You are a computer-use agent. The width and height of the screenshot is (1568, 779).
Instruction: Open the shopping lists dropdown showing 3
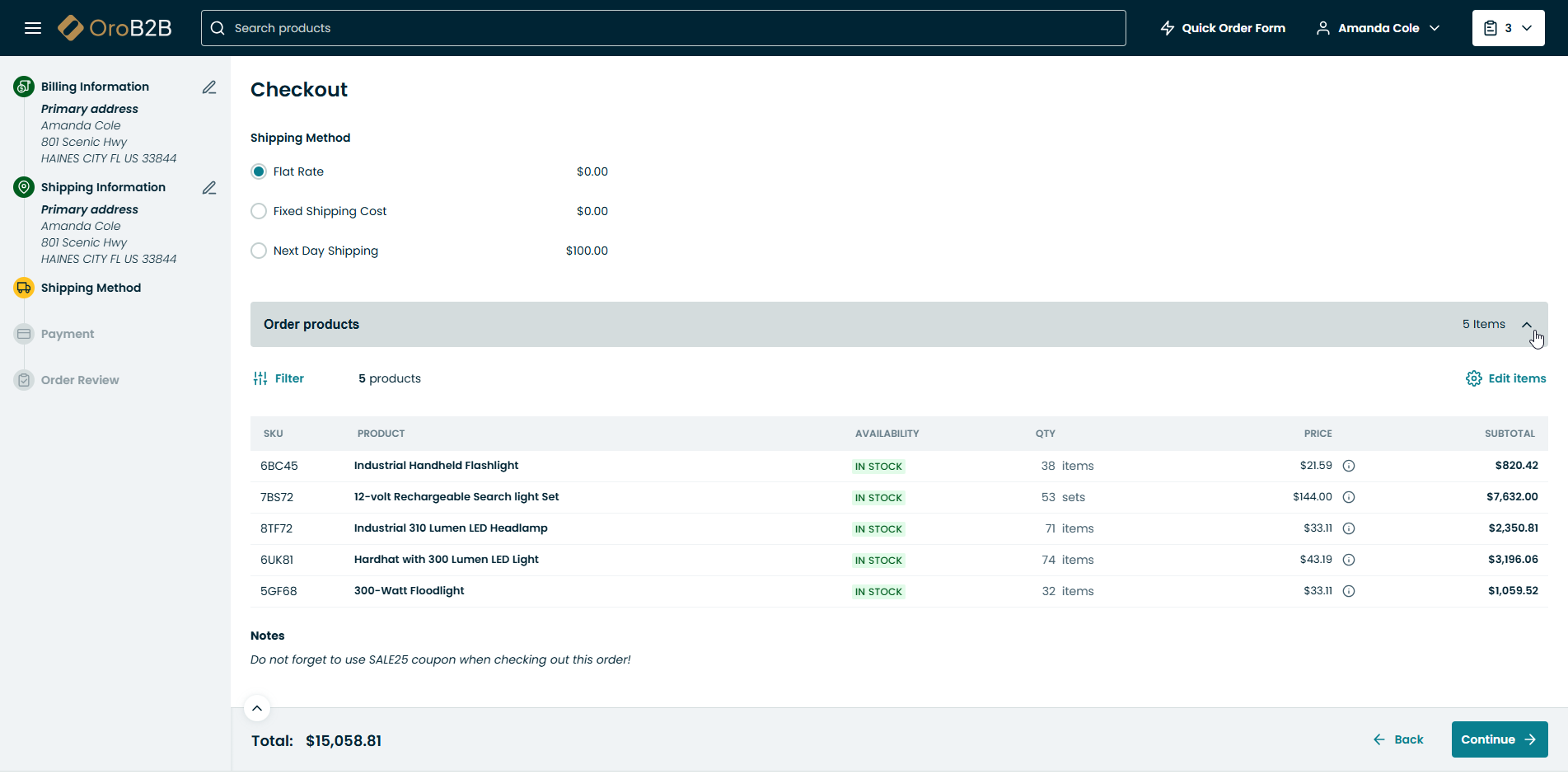coord(1508,28)
